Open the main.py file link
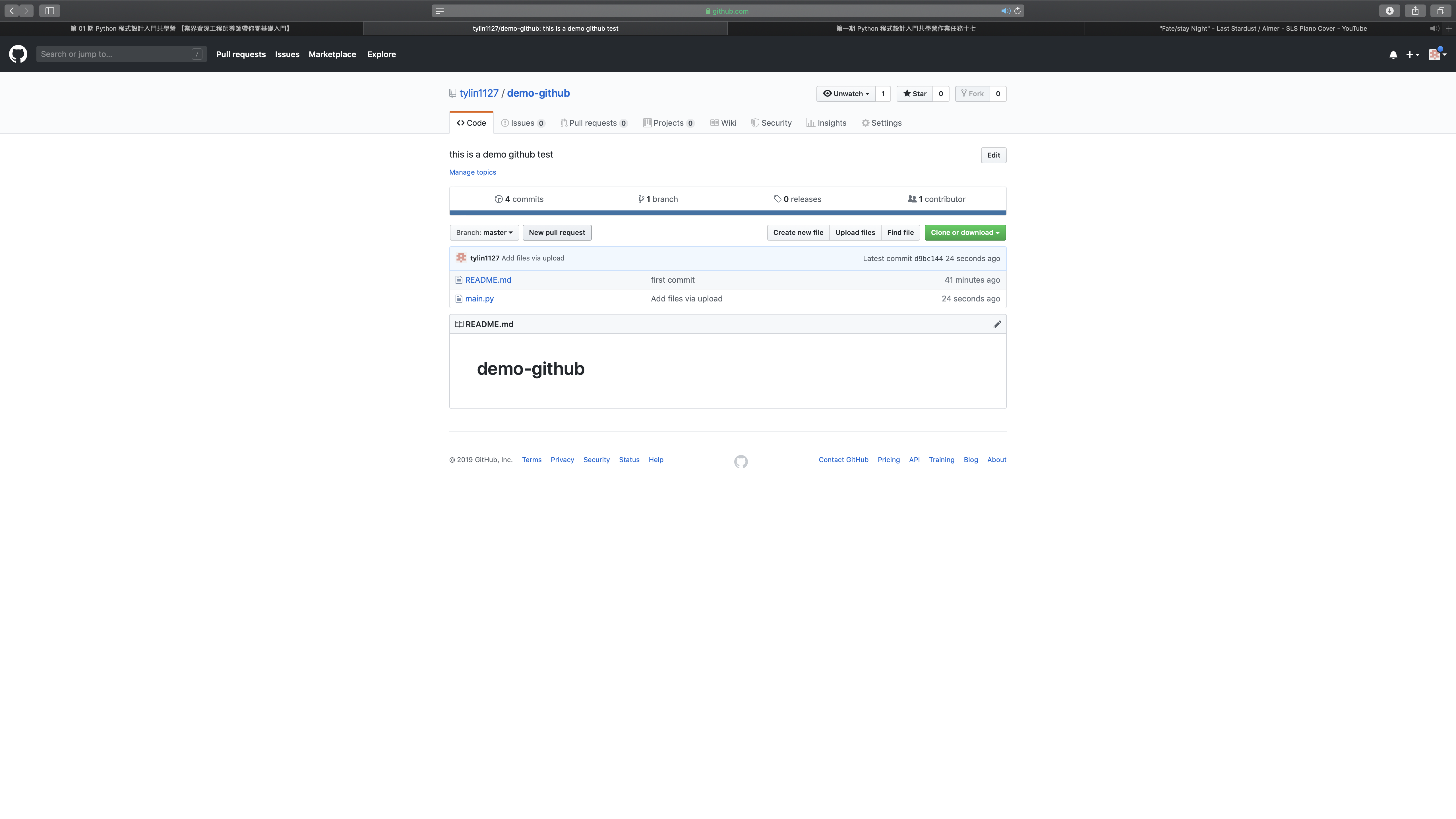The height and width of the screenshot is (819, 1456). pos(479,298)
